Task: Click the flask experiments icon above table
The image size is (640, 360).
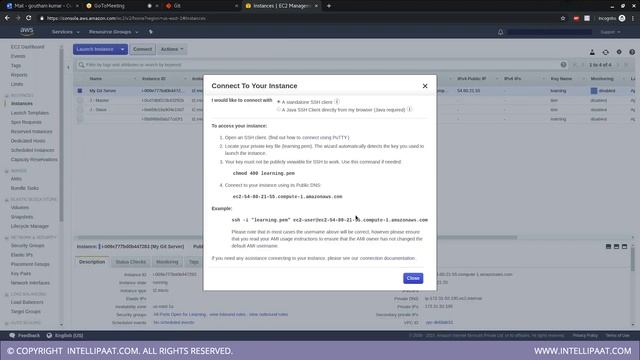Action: click(x=592, y=52)
